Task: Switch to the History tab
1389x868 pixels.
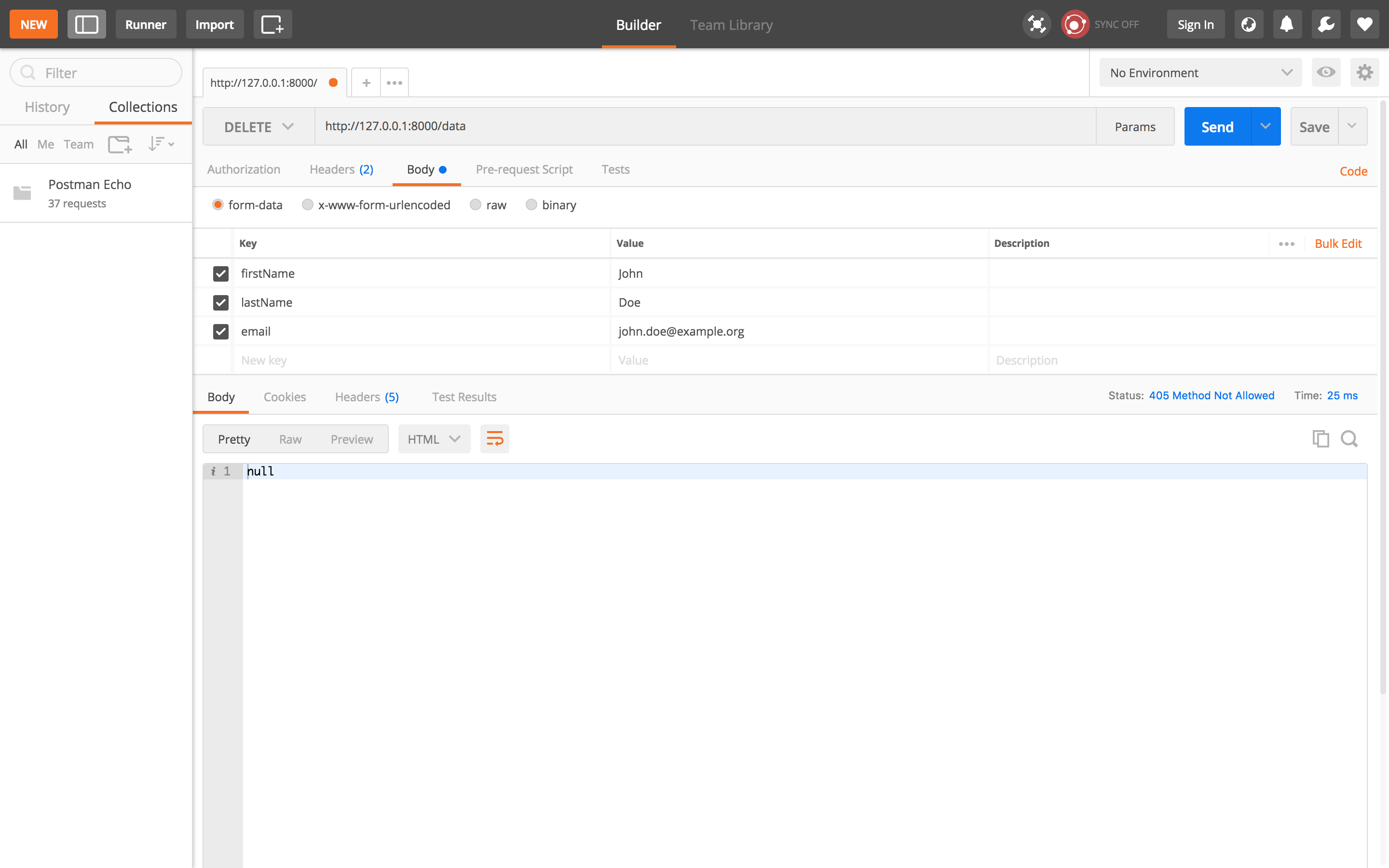Action: click(47, 107)
